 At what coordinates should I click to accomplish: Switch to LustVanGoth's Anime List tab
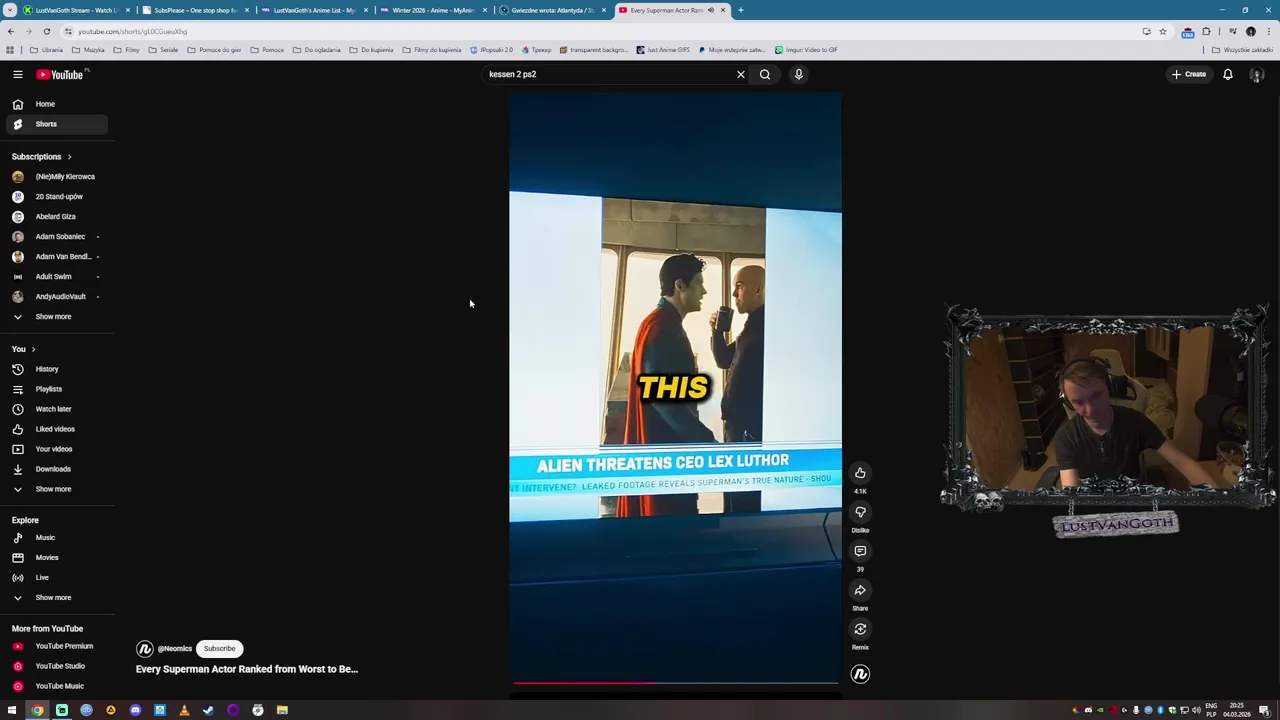point(314,10)
